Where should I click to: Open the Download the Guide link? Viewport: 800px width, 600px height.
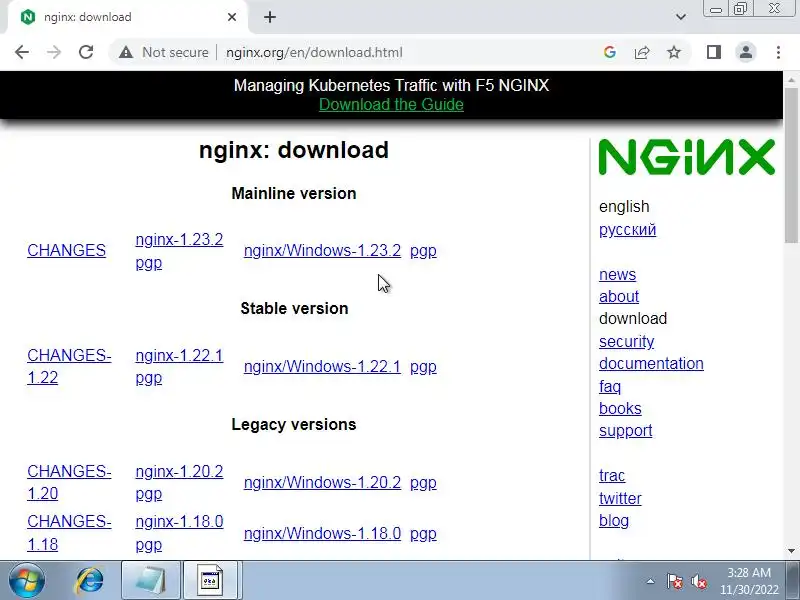click(x=391, y=105)
